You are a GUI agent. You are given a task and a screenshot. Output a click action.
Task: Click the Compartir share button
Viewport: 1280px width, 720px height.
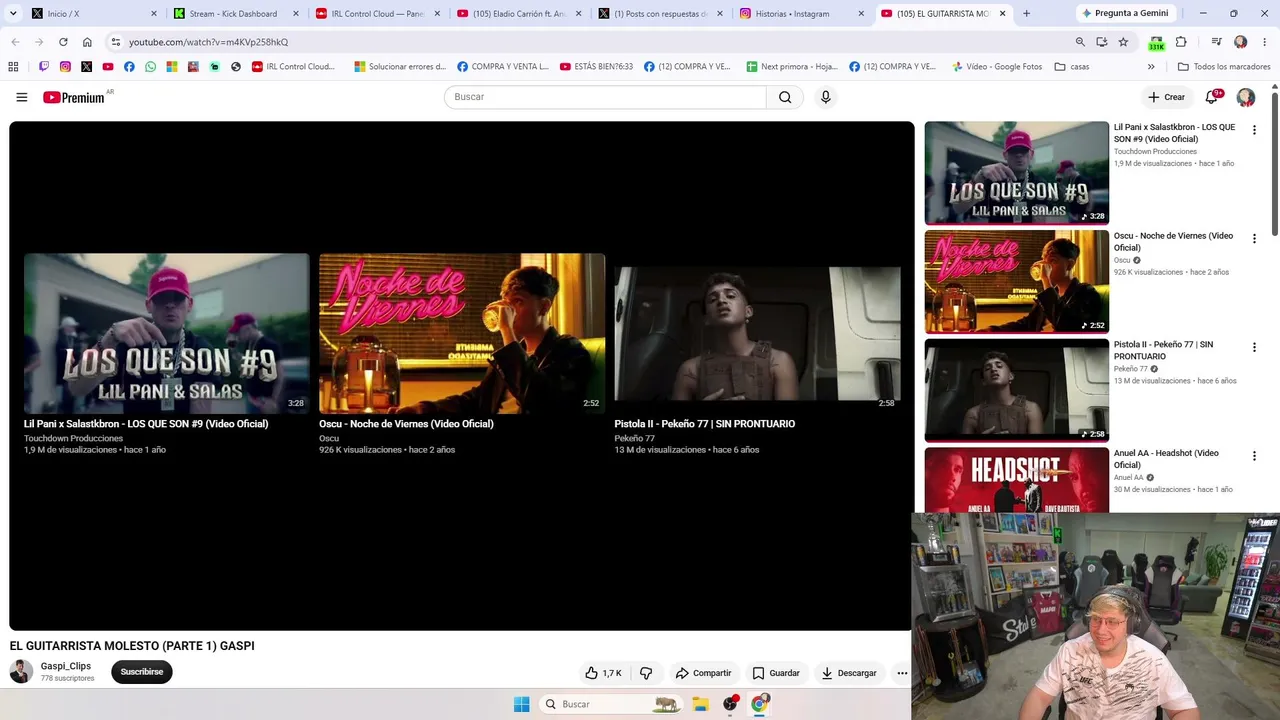point(703,673)
